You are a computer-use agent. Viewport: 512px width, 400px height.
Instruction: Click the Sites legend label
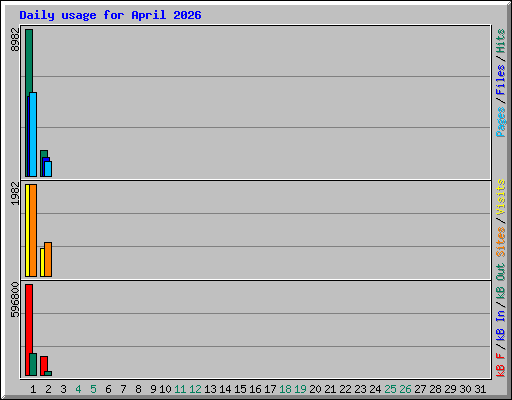[500, 242]
